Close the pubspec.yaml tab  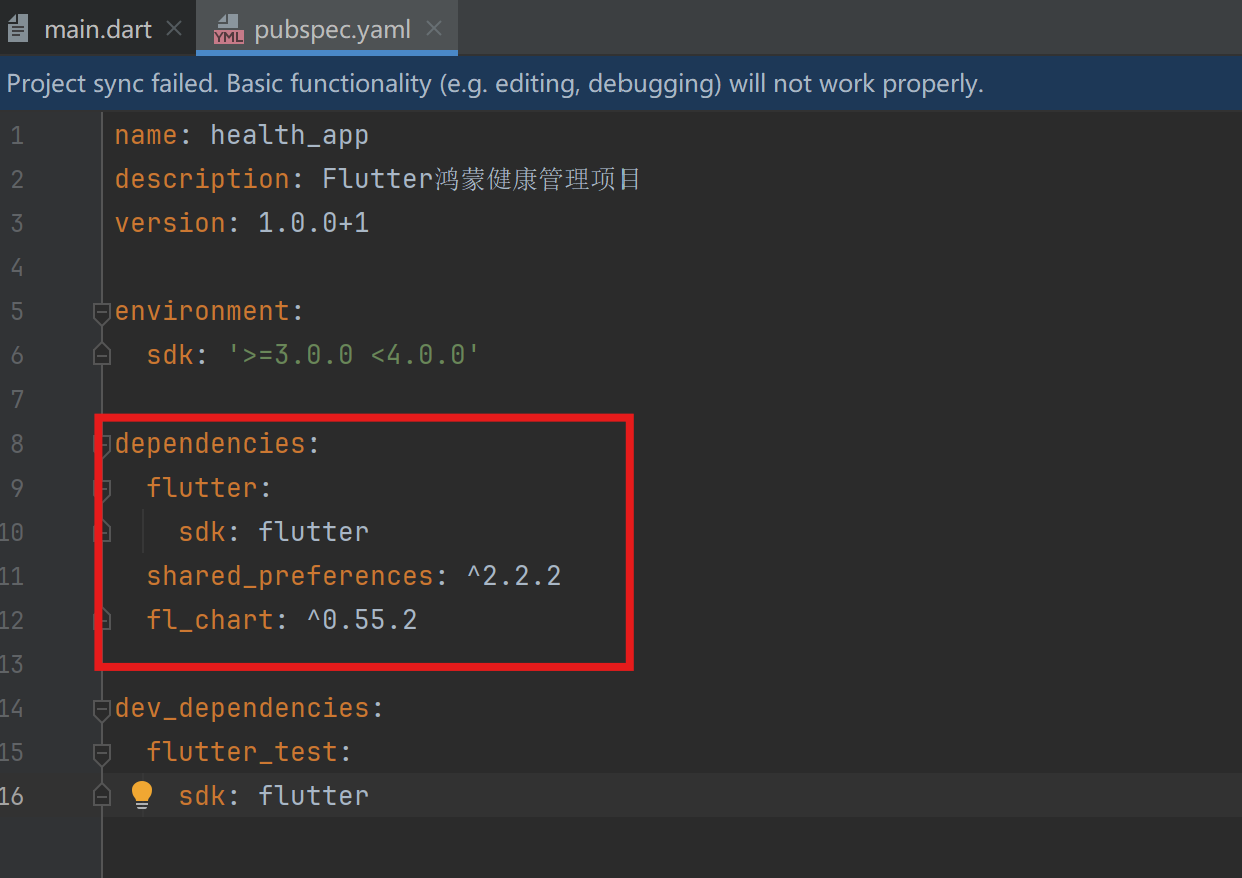coord(433,29)
